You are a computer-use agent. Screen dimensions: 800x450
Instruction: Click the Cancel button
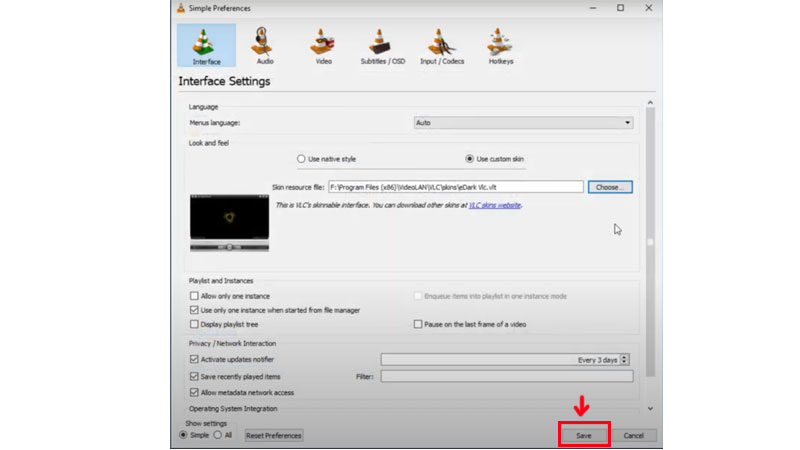pyautogui.click(x=634, y=436)
